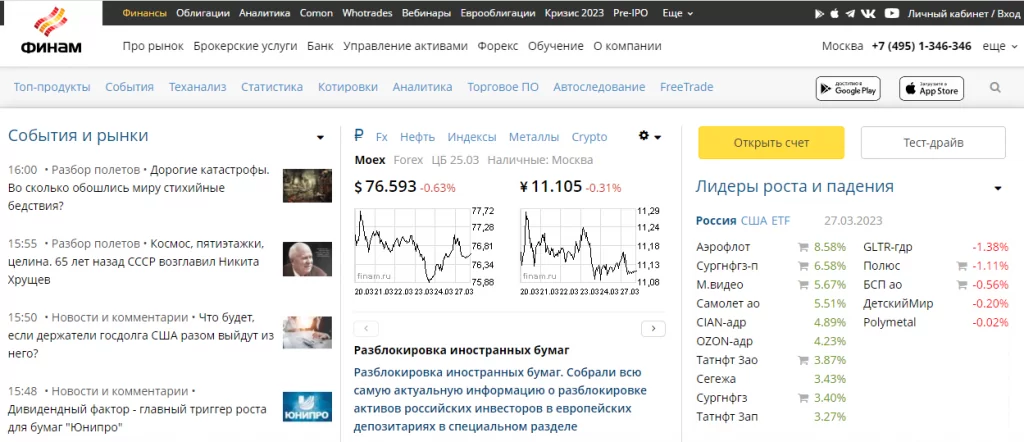This screenshot has width=1024, height=442.
Task: Switch to the Crypto quotes tab
Action: [589, 137]
